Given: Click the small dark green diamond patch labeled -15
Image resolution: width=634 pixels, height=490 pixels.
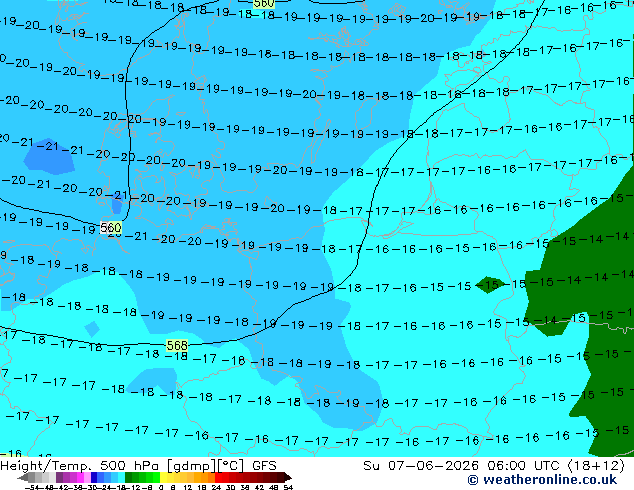Looking at the screenshot, I should tap(490, 285).
